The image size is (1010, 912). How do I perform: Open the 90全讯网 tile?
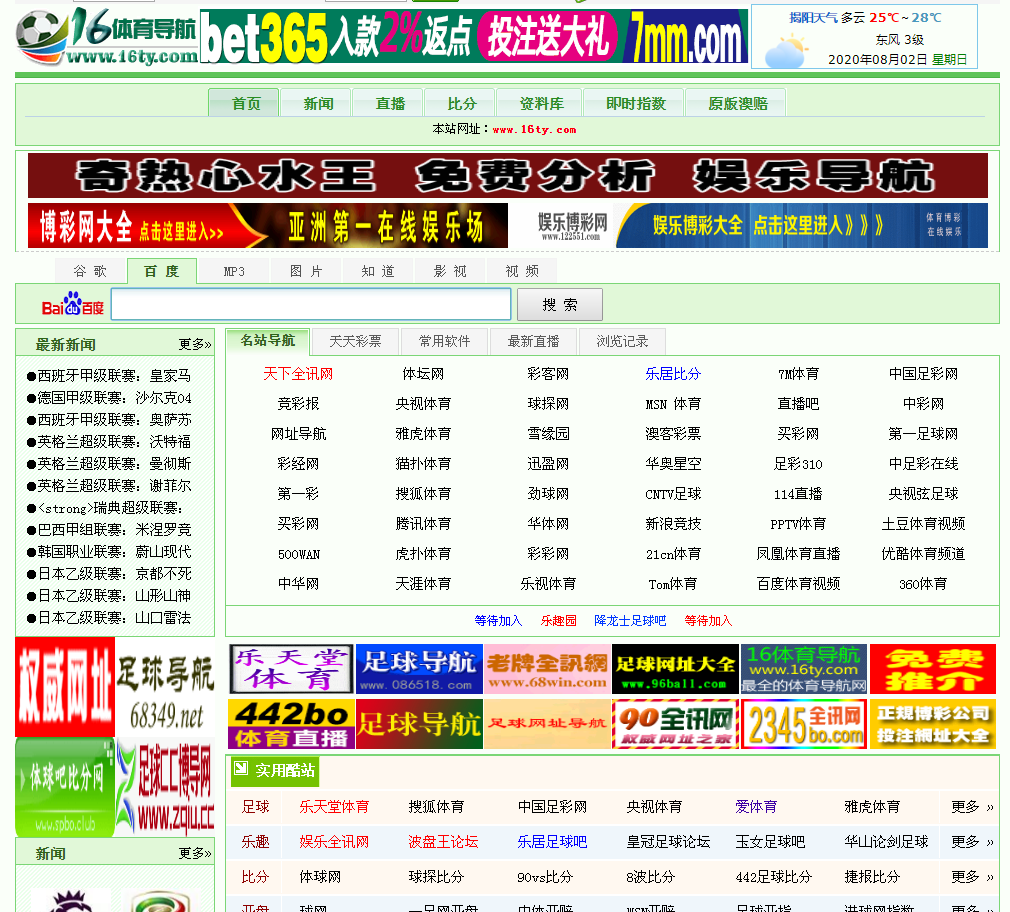coord(676,724)
